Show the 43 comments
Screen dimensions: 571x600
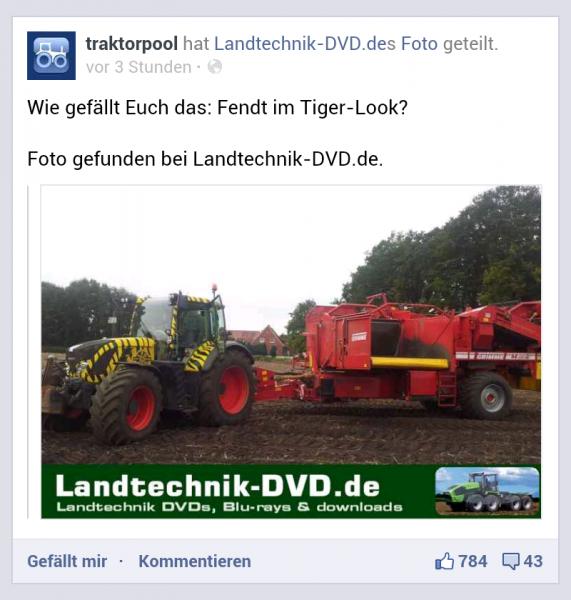(533, 561)
